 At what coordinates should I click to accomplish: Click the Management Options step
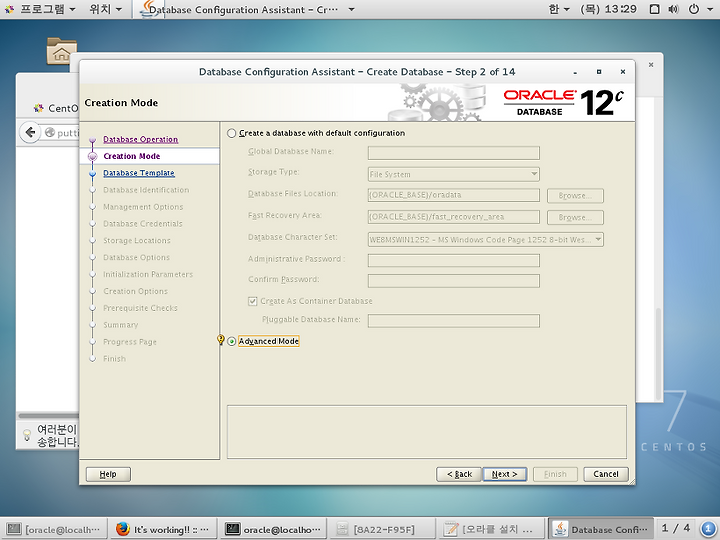click(143, 207)
